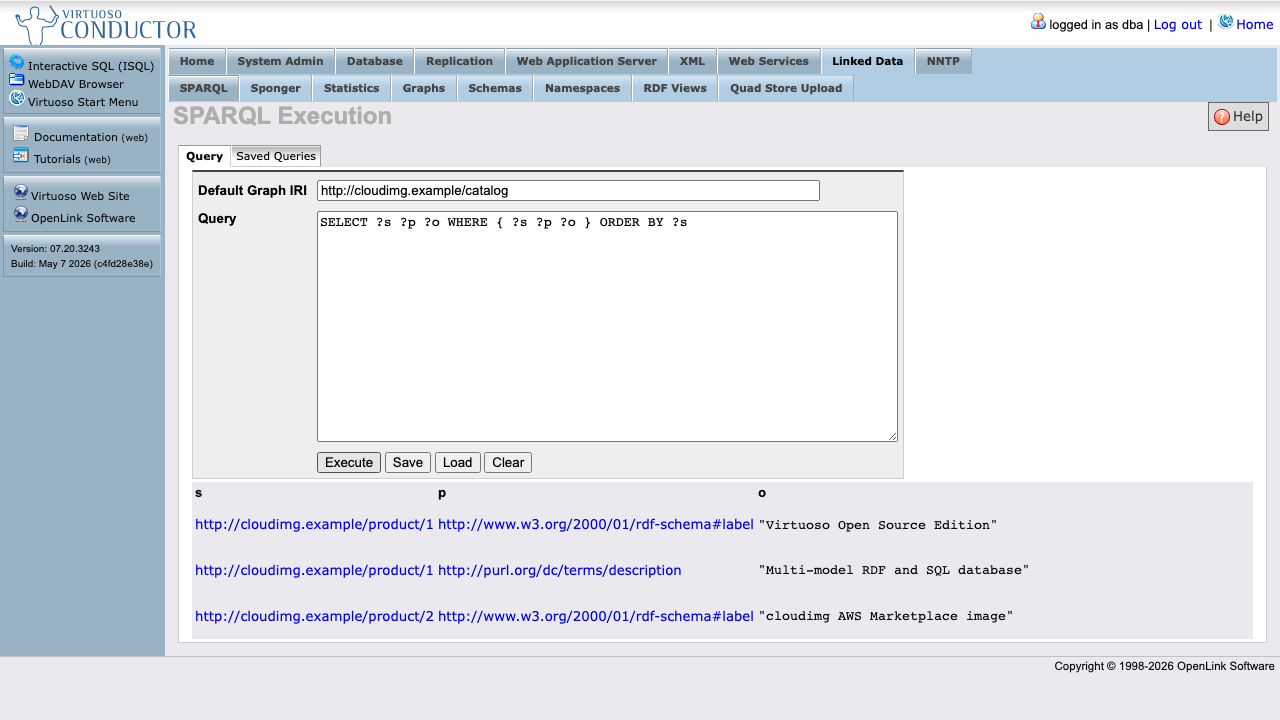The image size is (1280, 720).
Task: Open the Web Application Server tab
Action: click(586, 61)
